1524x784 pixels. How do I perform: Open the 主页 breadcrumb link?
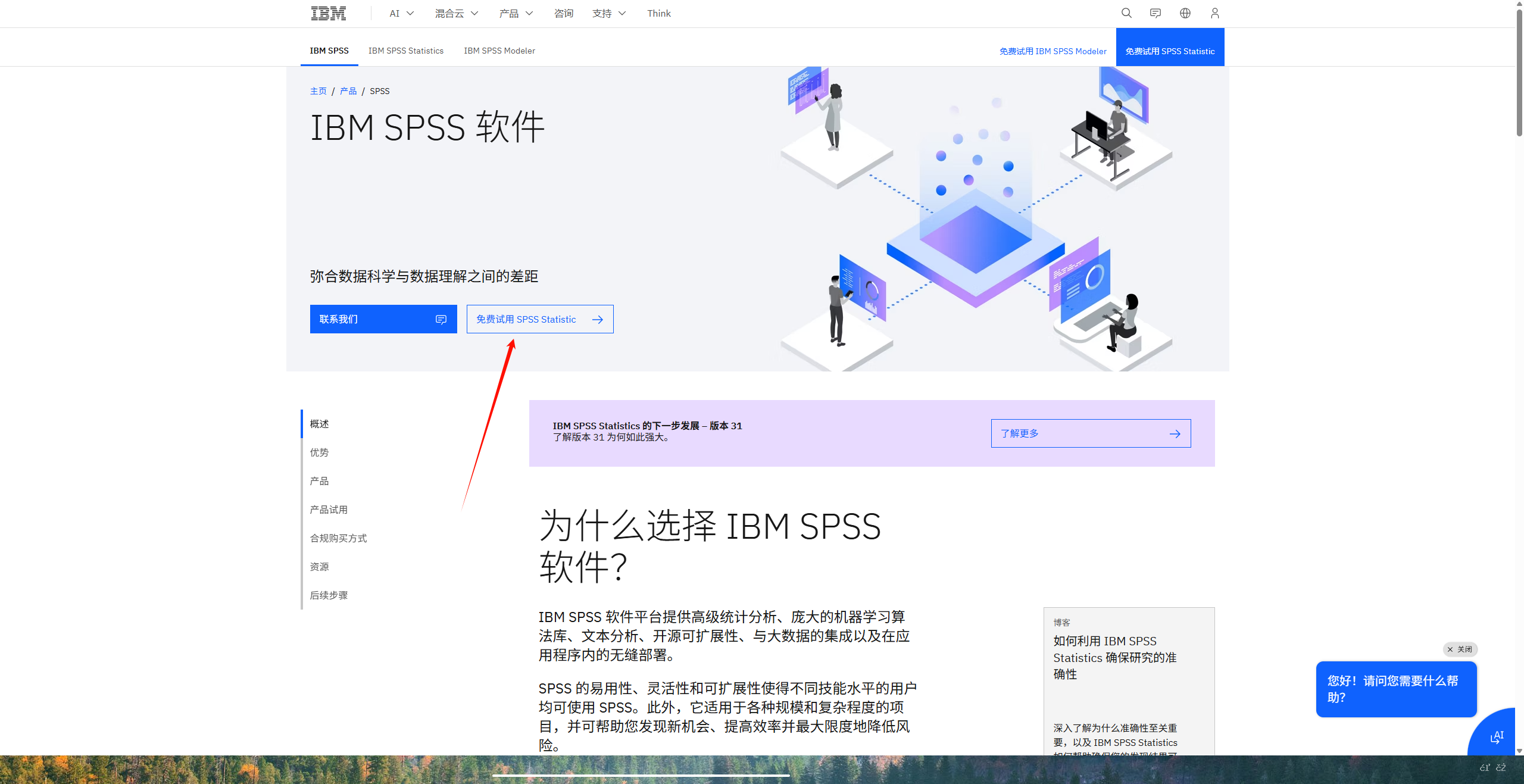tap(318, 90)
